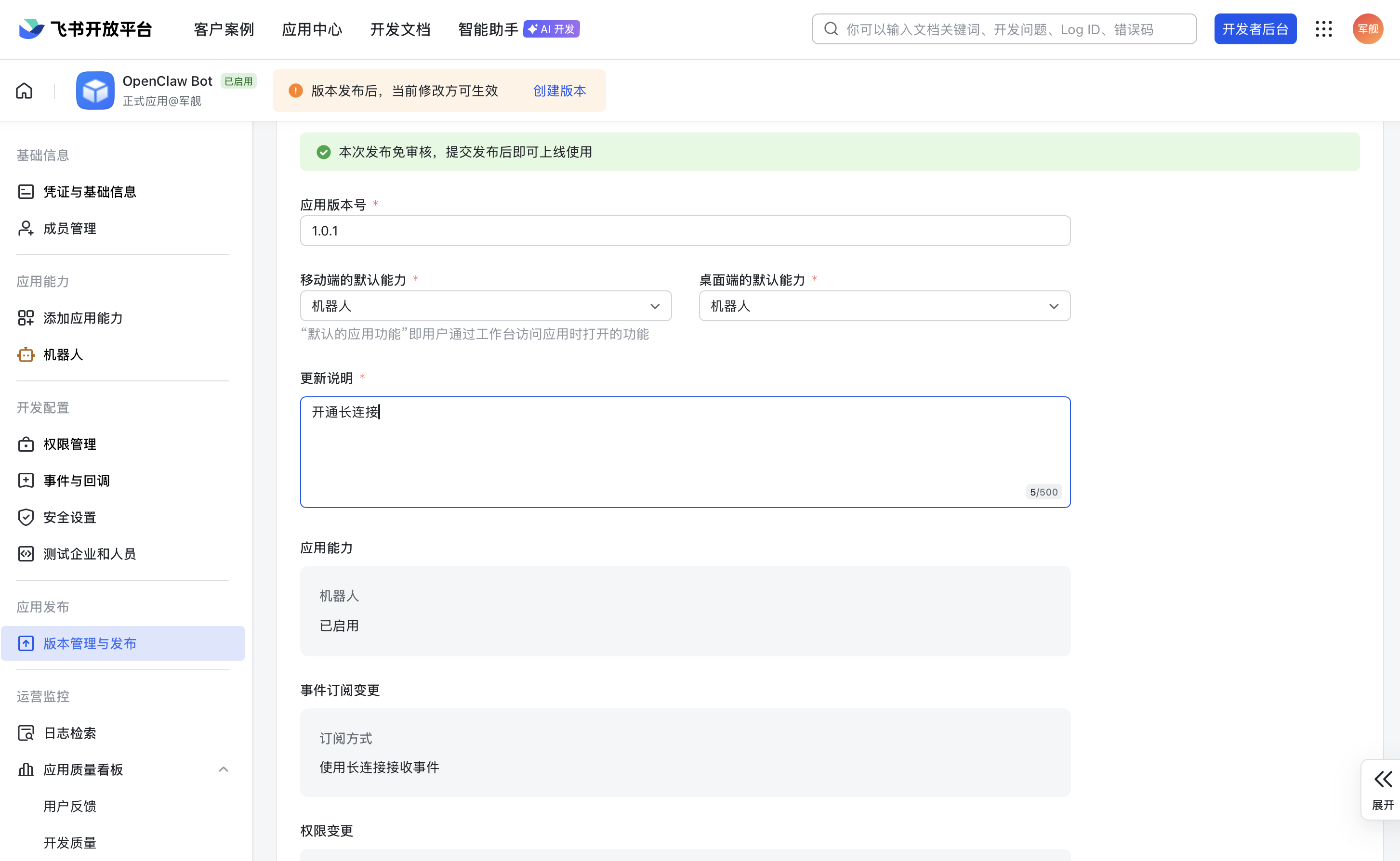Open the 应用中心 top menu
Screen dimensions: 1400x861
click(312, 29)
